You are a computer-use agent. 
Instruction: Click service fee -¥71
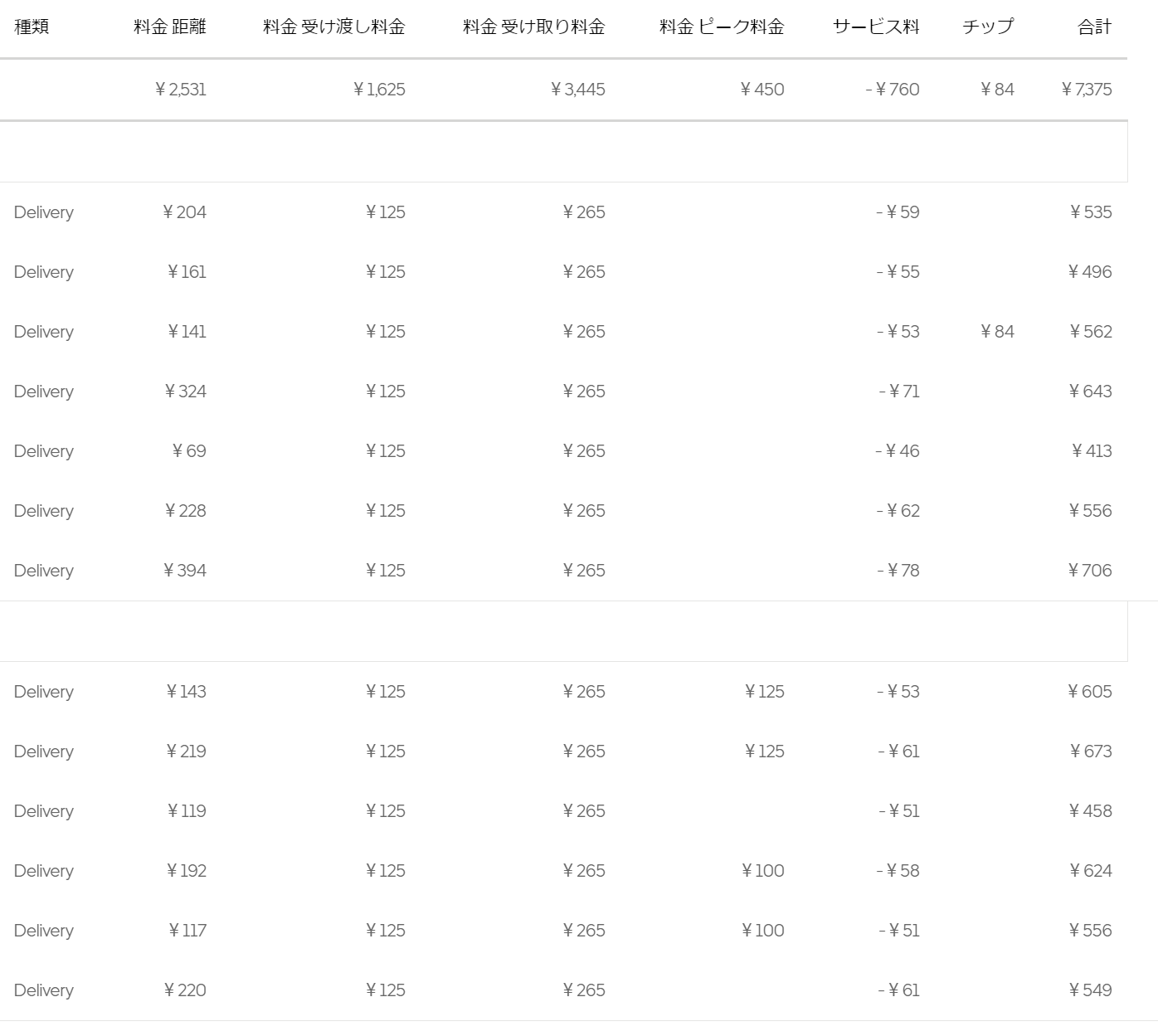coord(899,392)
